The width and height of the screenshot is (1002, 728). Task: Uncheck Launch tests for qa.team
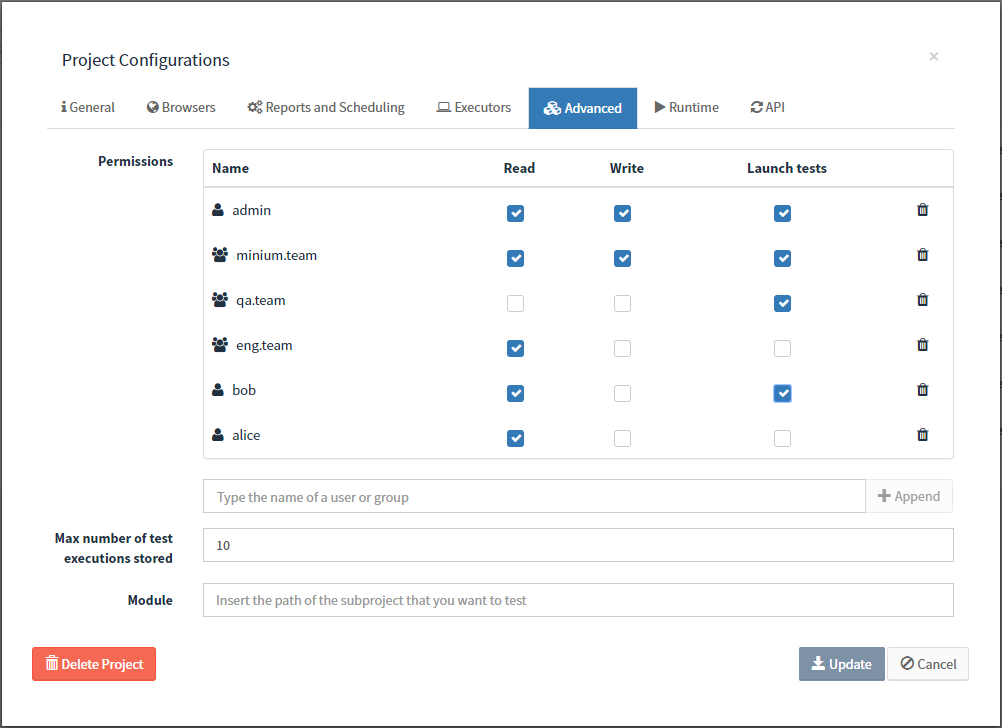[x=782, y=303]
